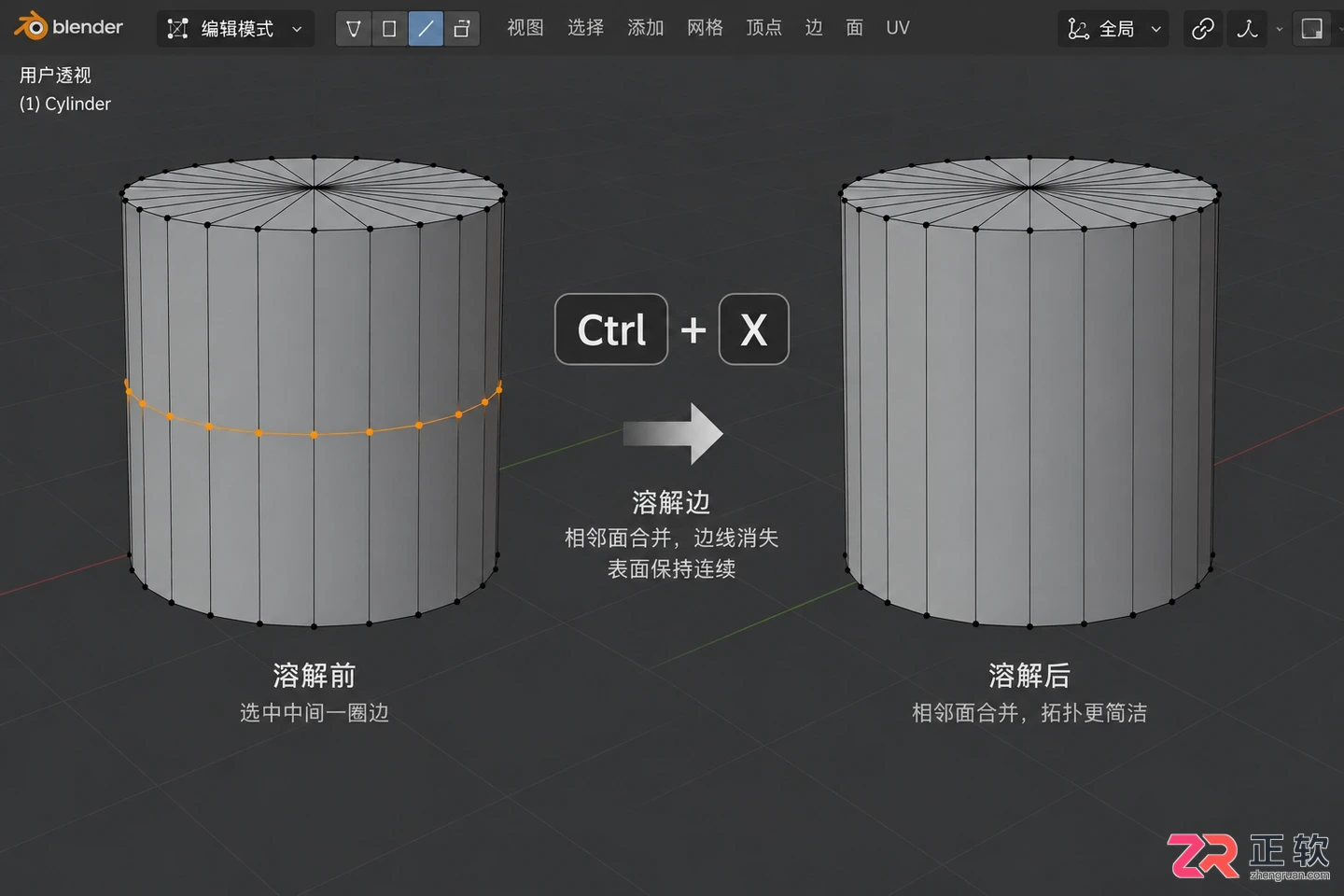The width and height of the screenshot is (1344, 896).
Task: Click the 溶解边 heading text
Action: 671,502
